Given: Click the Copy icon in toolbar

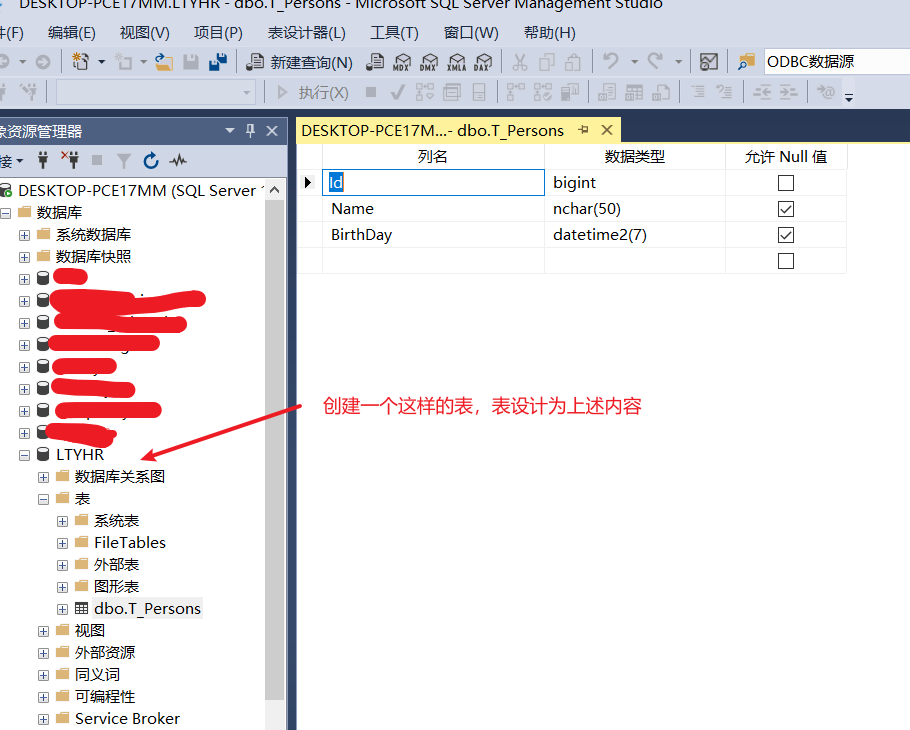Looking at the screenshot, I should click(546, 62).
